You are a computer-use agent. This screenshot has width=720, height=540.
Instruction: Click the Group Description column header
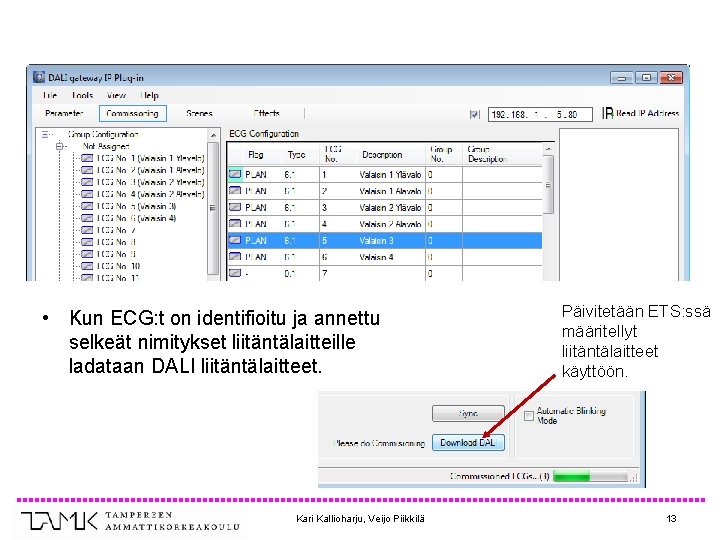tap(487, 154)
